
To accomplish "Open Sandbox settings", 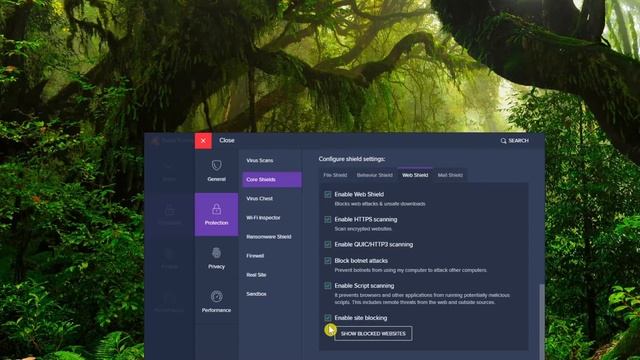I will tap(256, 294).
